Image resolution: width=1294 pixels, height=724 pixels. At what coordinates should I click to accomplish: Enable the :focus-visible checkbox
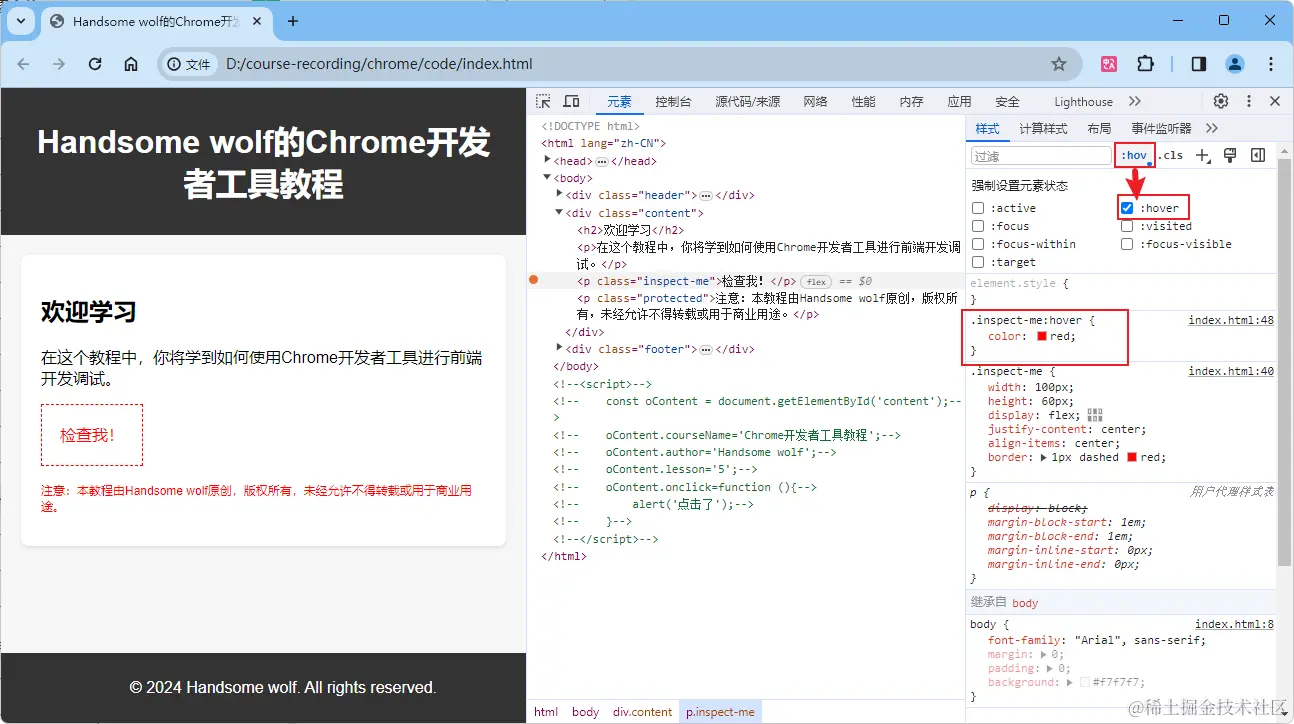click(x=1127, y=244)
